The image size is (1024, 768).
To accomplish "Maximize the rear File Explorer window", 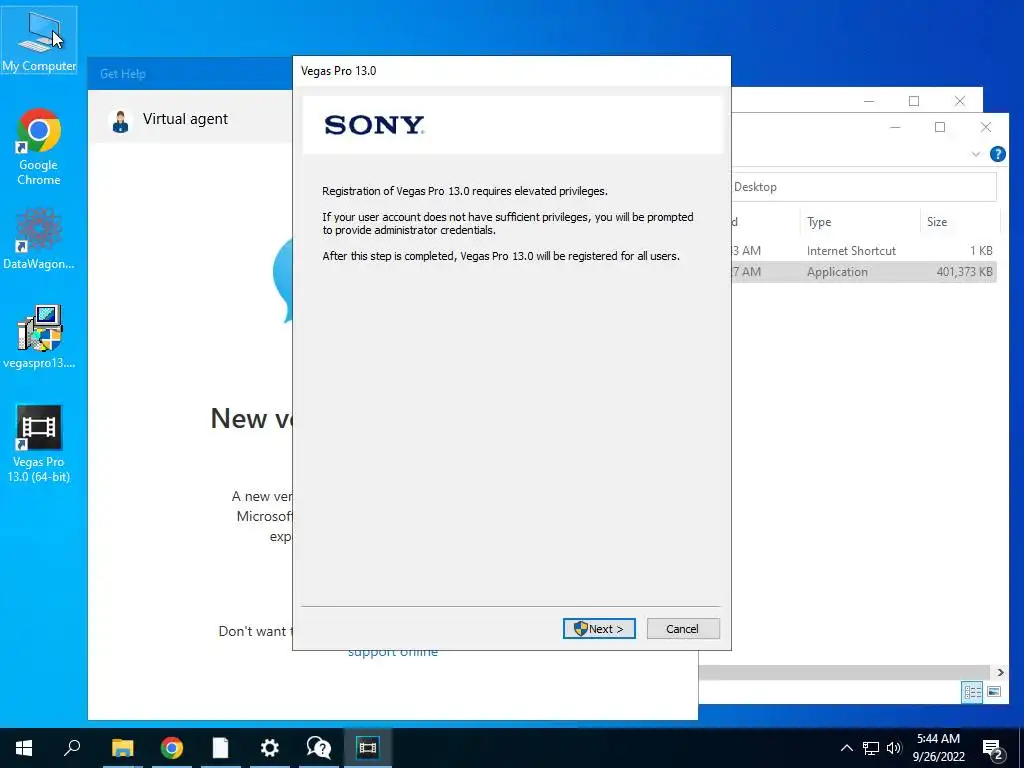I will [x=914, y=101].
